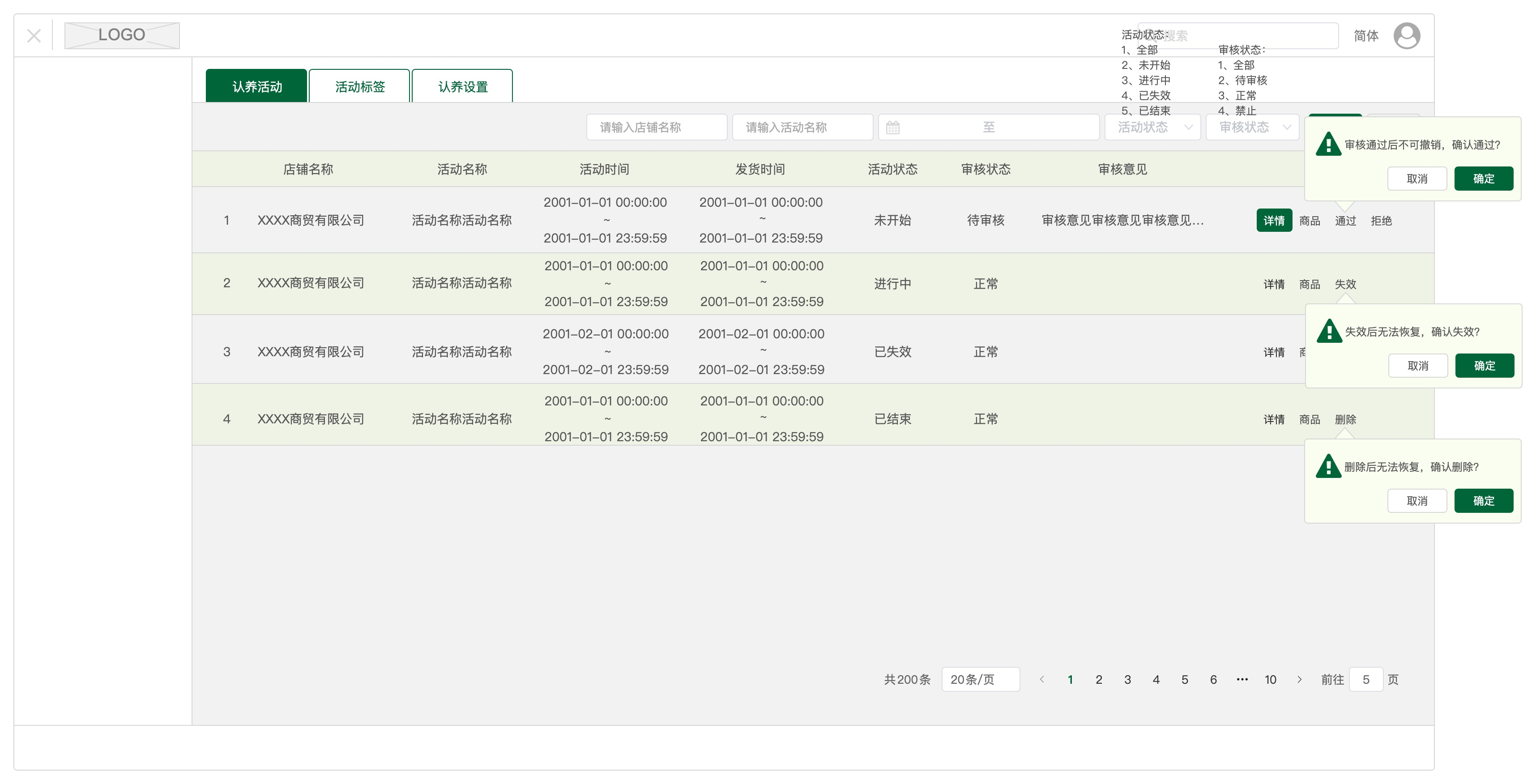Click 已失效 status in row 3
This screenshot has height=784, width=1536.
(892, 352)
